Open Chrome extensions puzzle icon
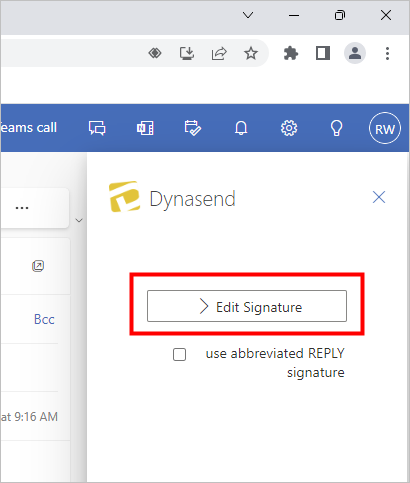 291,53
